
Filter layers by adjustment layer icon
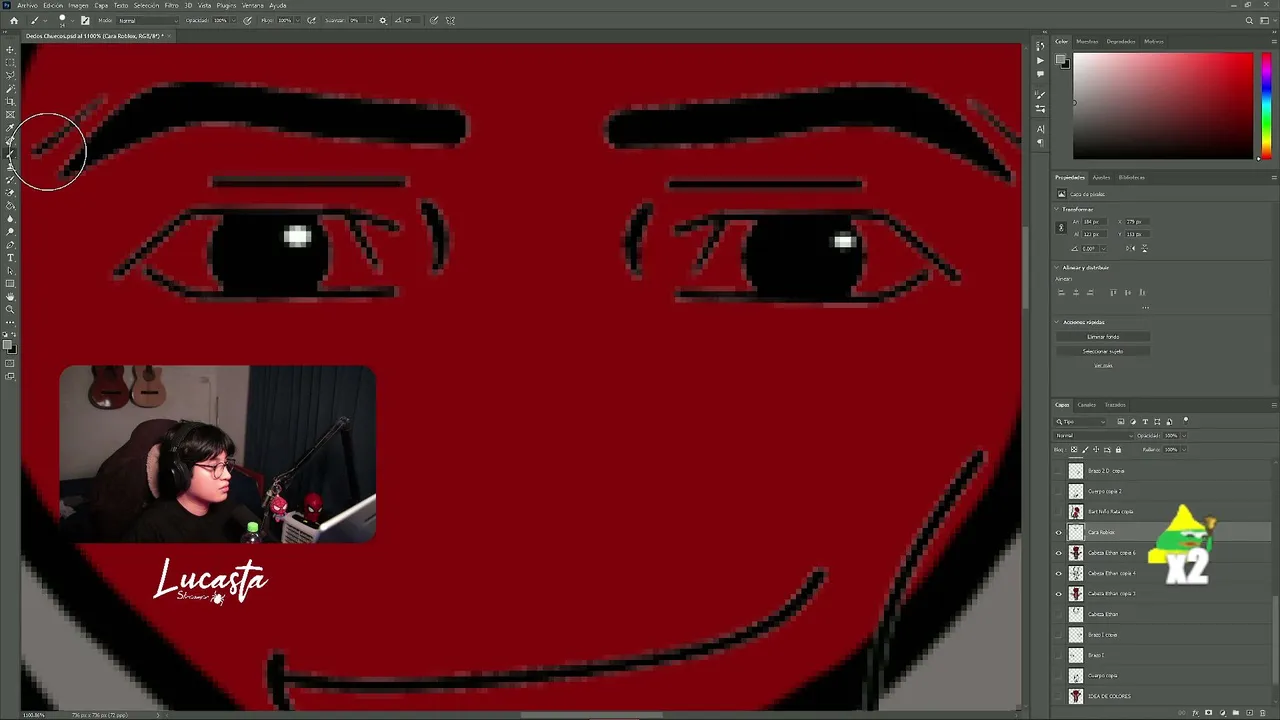1133,422
